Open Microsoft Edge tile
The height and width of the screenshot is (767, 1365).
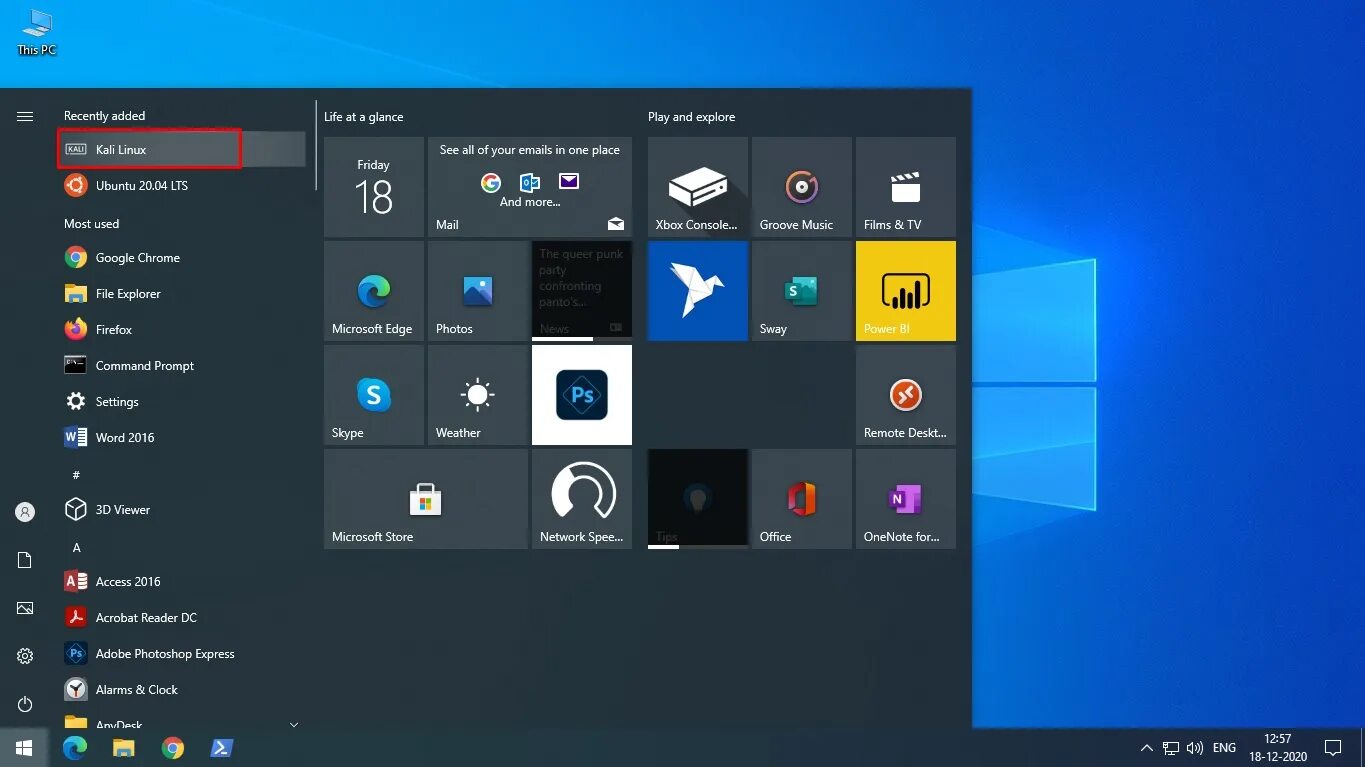(x=374, y=291)
